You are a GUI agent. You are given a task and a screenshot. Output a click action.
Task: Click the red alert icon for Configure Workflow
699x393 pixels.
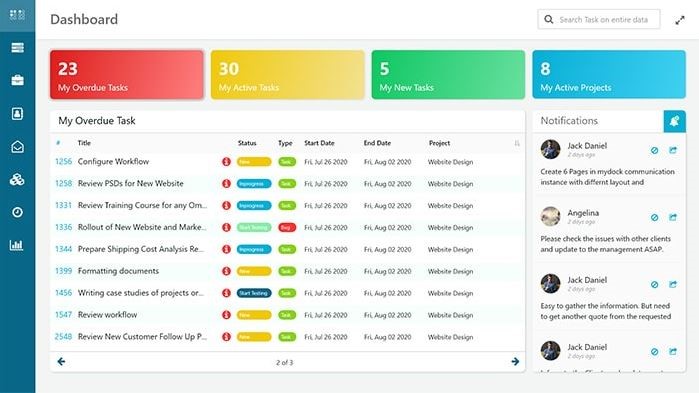tap(226, 162)
